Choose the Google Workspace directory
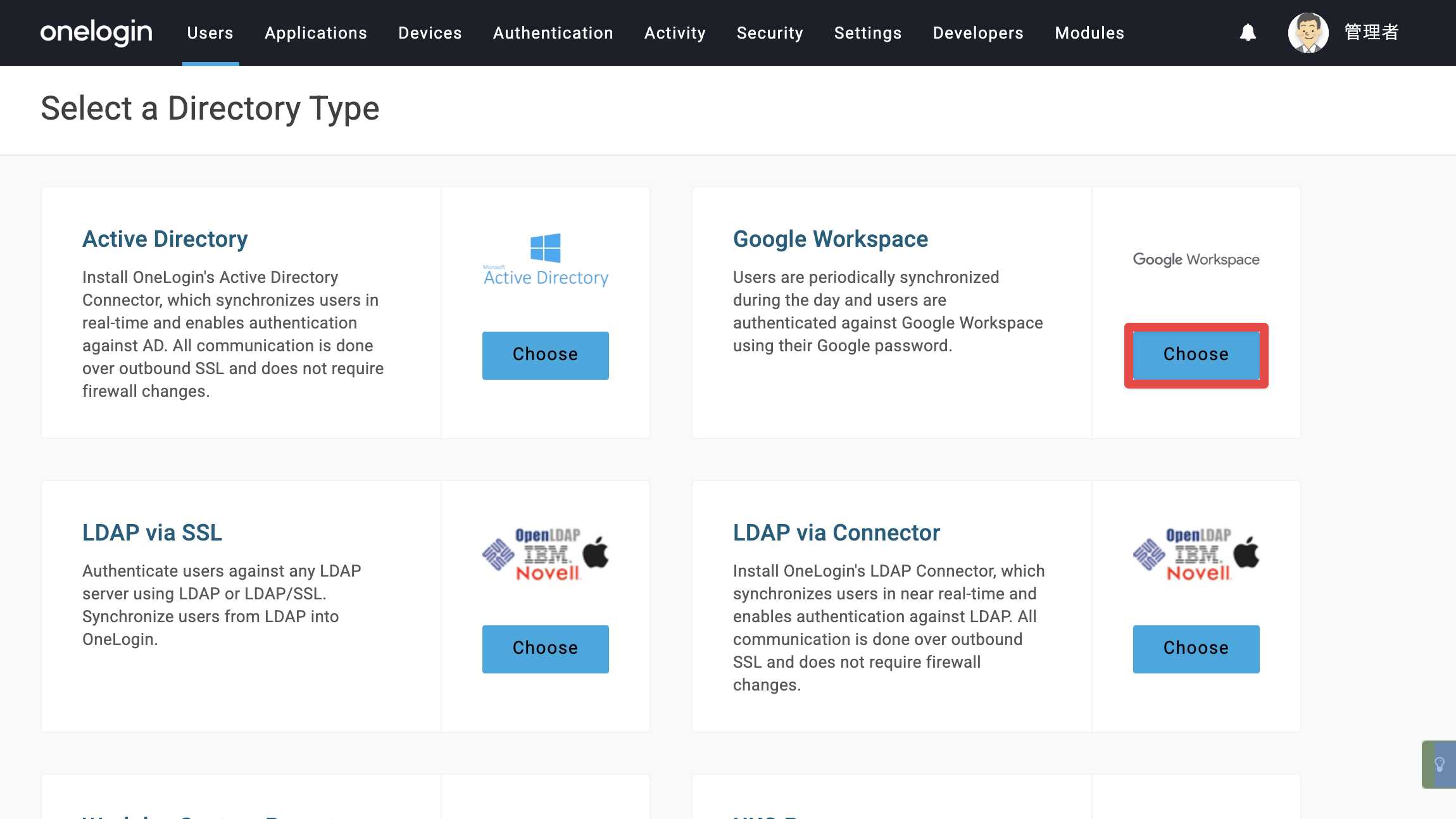 coord(1196,355)
